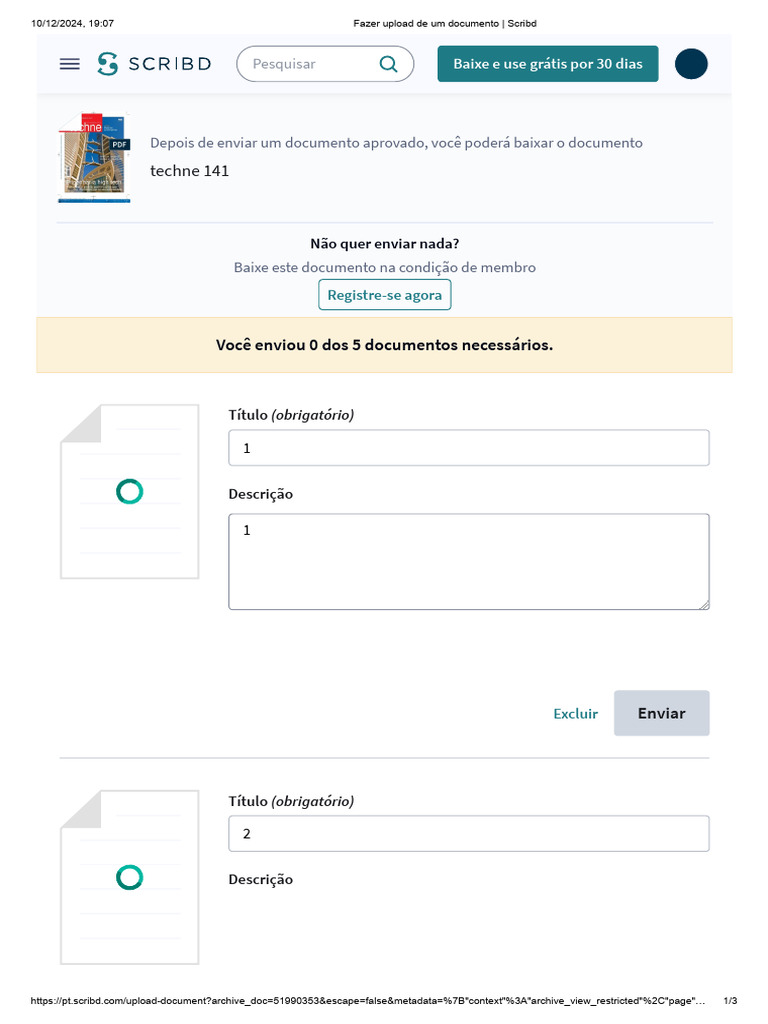Click the Pesquisar search field
The width and height of the screenshot is (768, 1024).
click(x=310, y=64)
